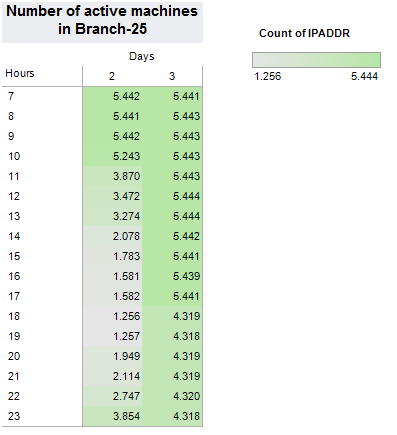Click the legend maximum value 5.444
Screen dimensions: 397x435
[x=364, y=76]
